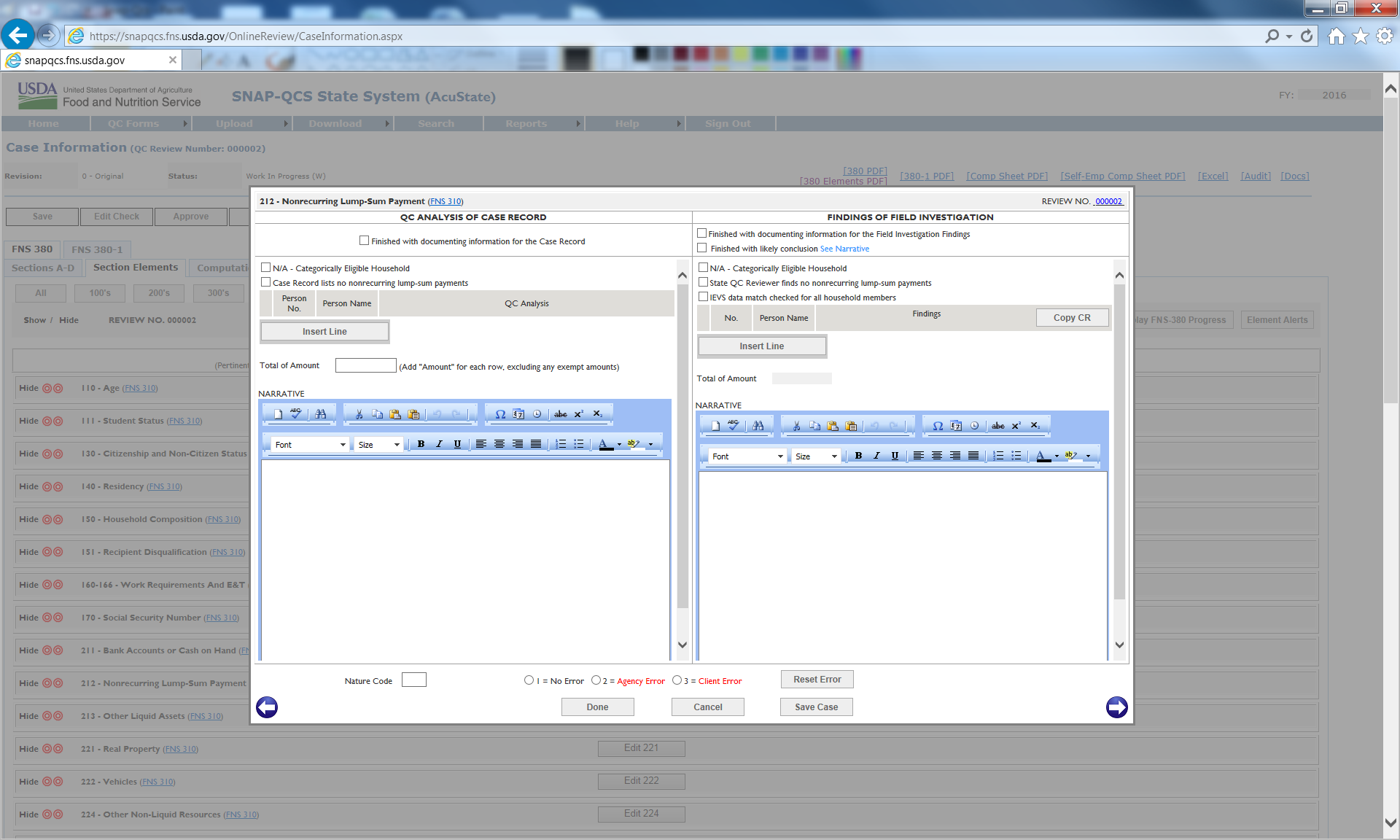Open the Section Elements tab

pos(136,268)
